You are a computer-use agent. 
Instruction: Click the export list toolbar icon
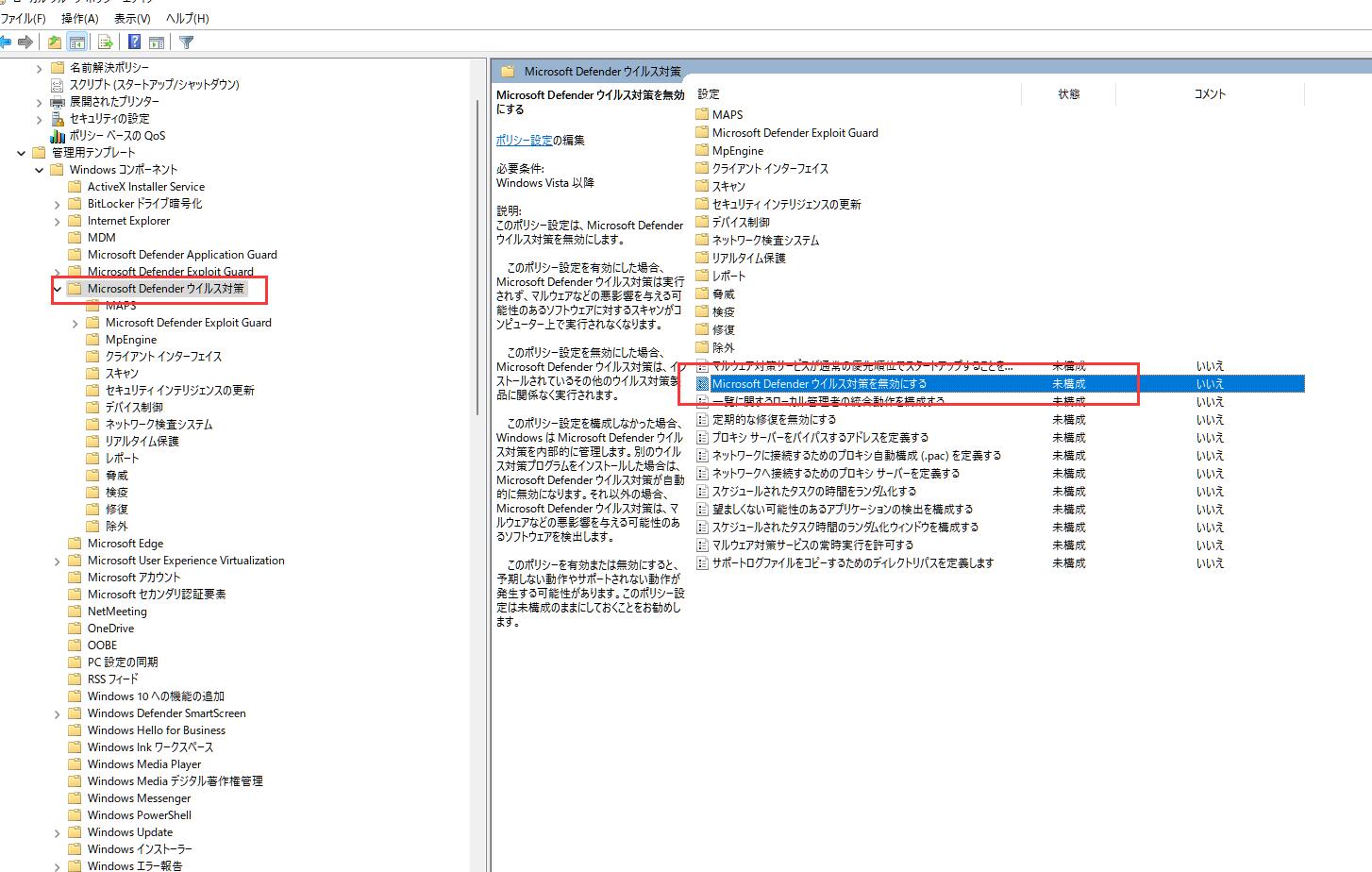click(x=106, y=42)
